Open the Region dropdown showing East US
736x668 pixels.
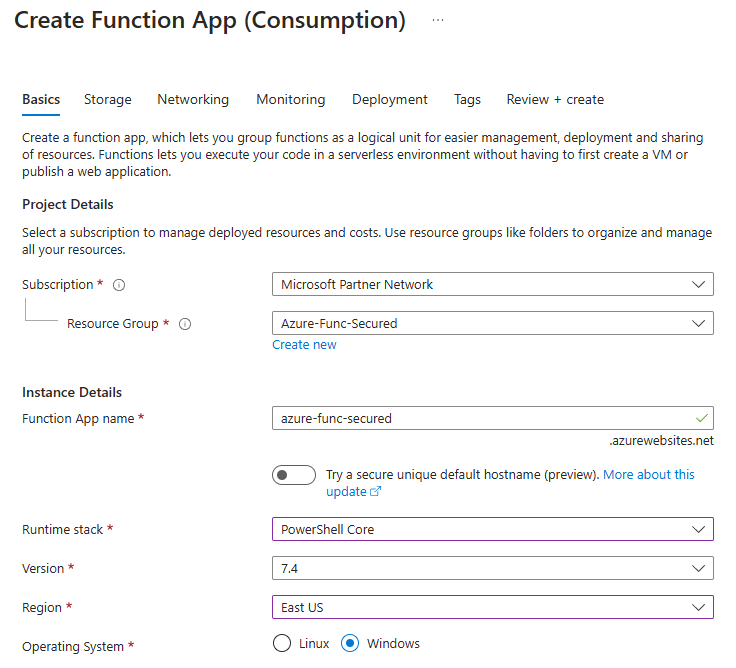click(x=492, y=607)
